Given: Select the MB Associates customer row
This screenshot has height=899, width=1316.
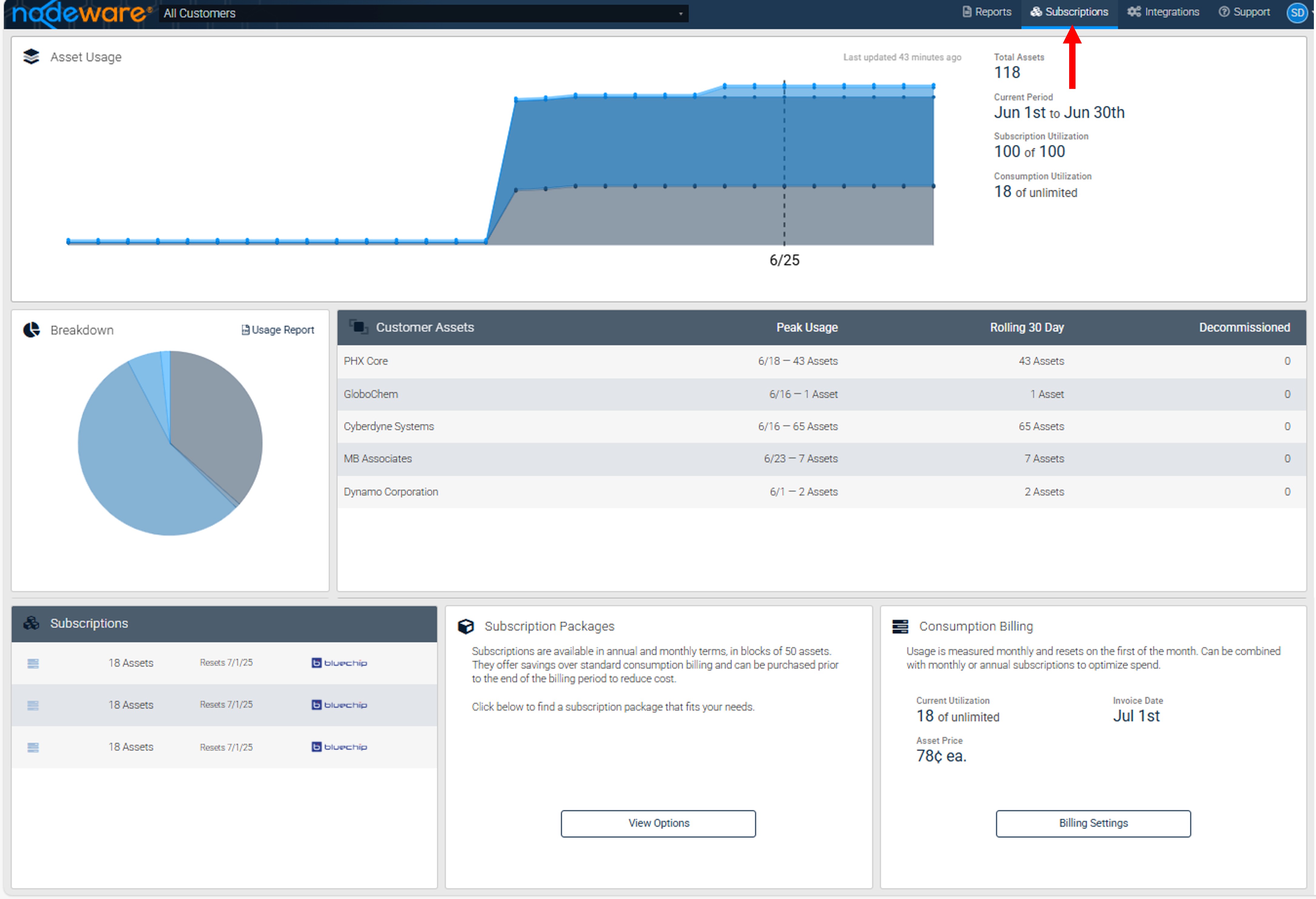Looking at the screenshot, I should [821, 459].
